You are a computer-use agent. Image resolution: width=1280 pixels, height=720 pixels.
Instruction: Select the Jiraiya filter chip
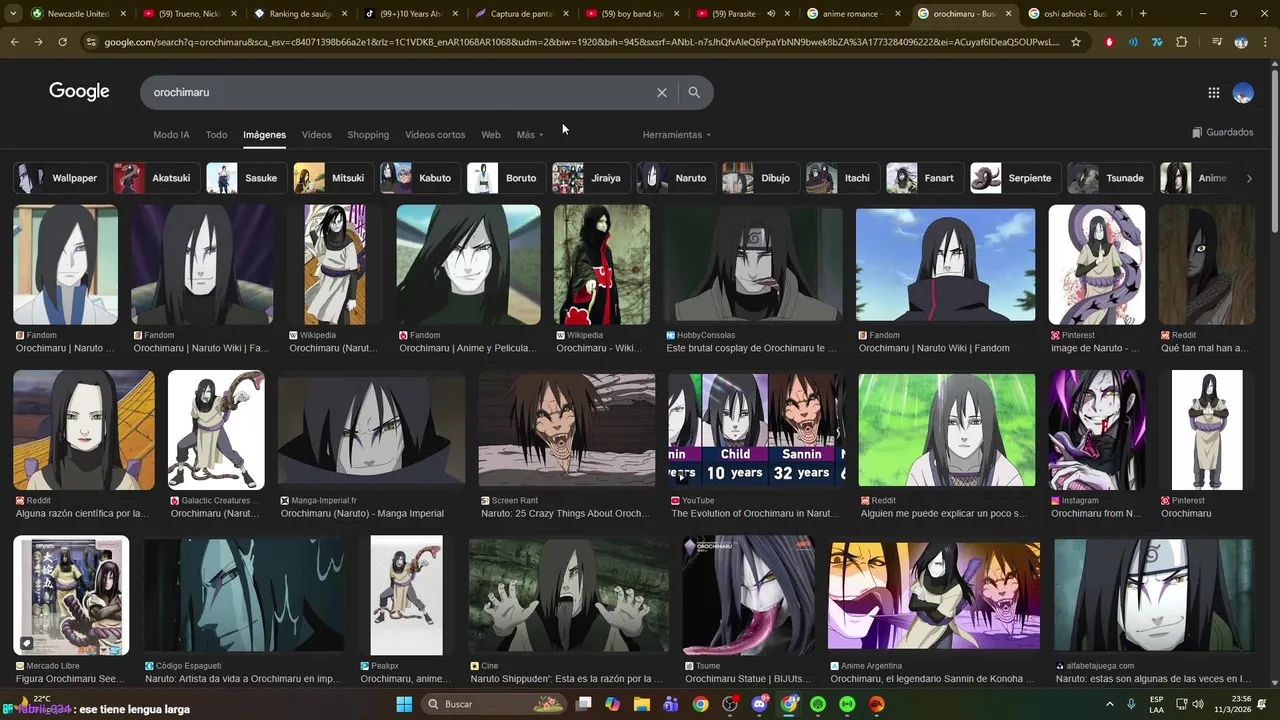coord(591,178)
